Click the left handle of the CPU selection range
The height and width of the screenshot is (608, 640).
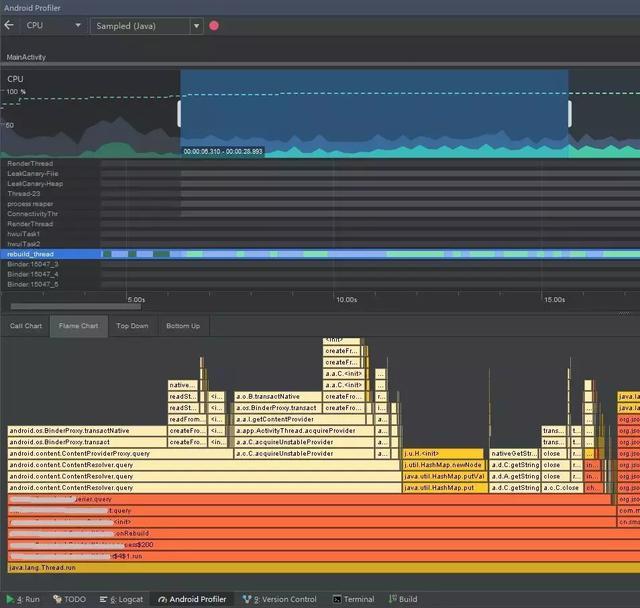point(179,114)
